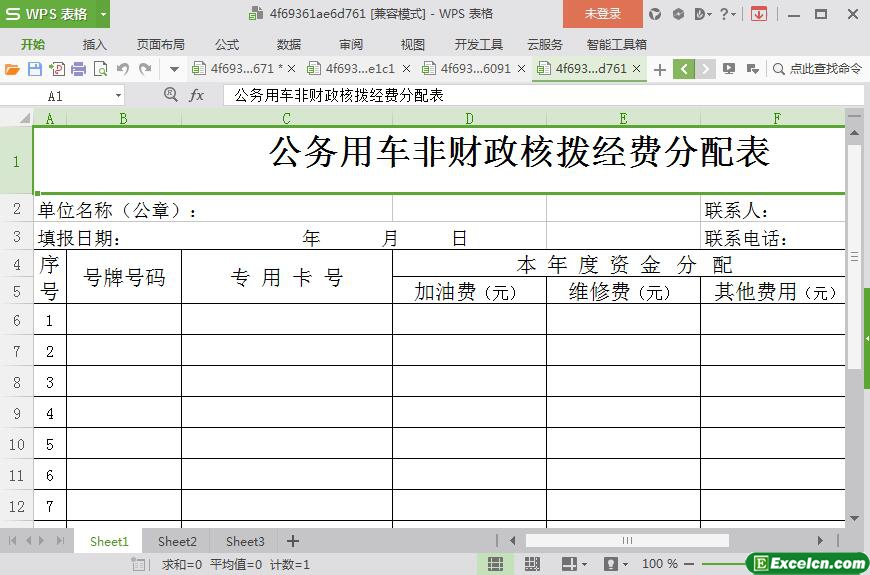Viewport: 870px width, 575px height.
Task: Click the Print Preview icon
Action: (100, 69)
